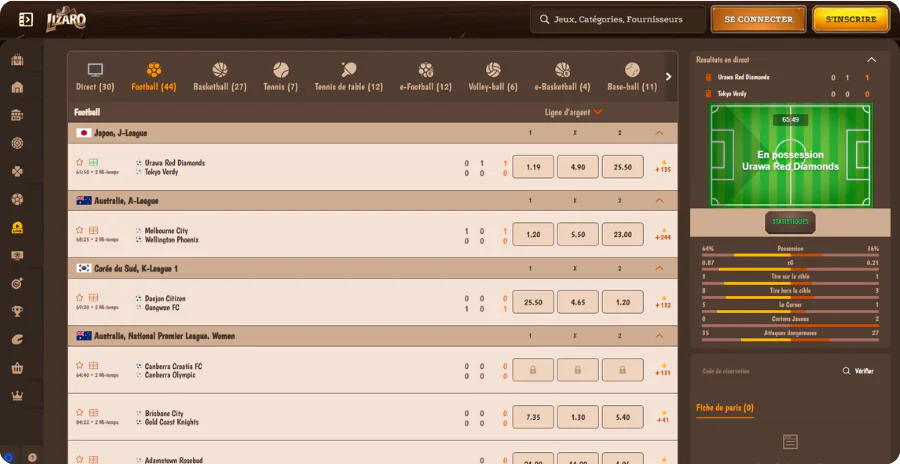Favorite the Daejon Citizen match star
The image size is (900, 464).
(x=80, y=297)
